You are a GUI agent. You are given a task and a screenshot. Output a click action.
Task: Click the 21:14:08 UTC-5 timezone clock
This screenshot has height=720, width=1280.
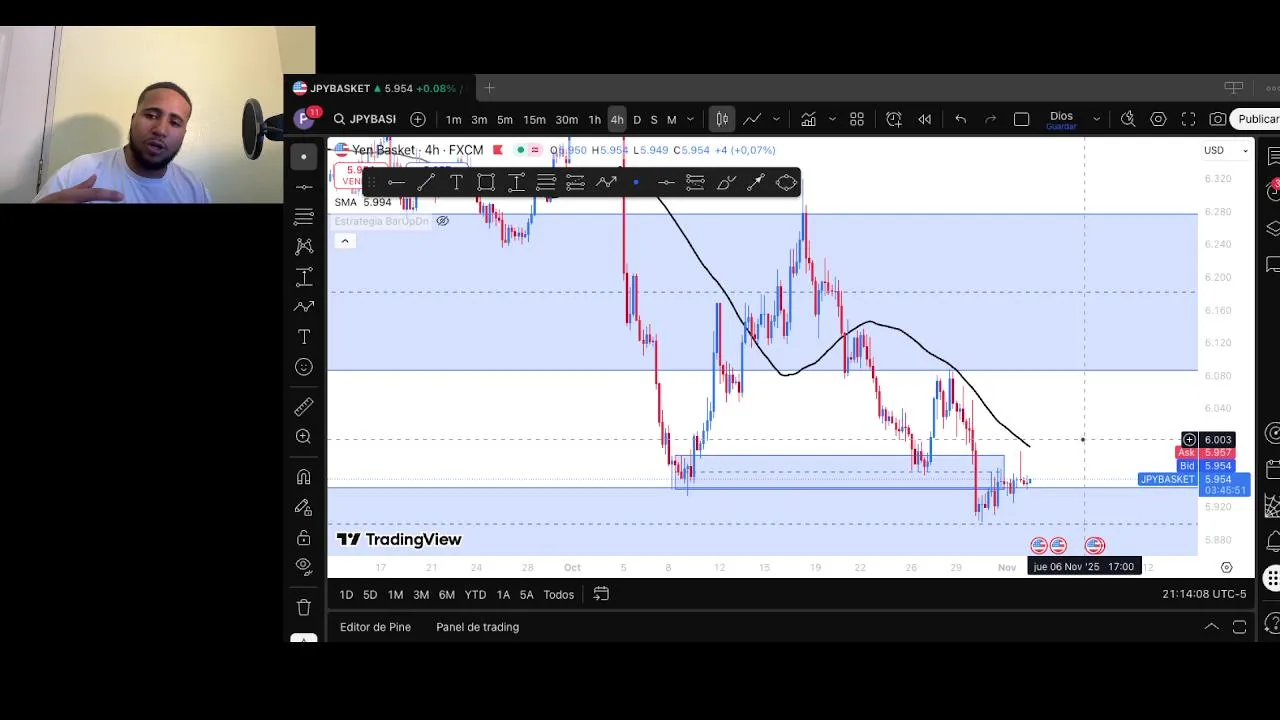pyautogui.click(x=1204, y=594)
